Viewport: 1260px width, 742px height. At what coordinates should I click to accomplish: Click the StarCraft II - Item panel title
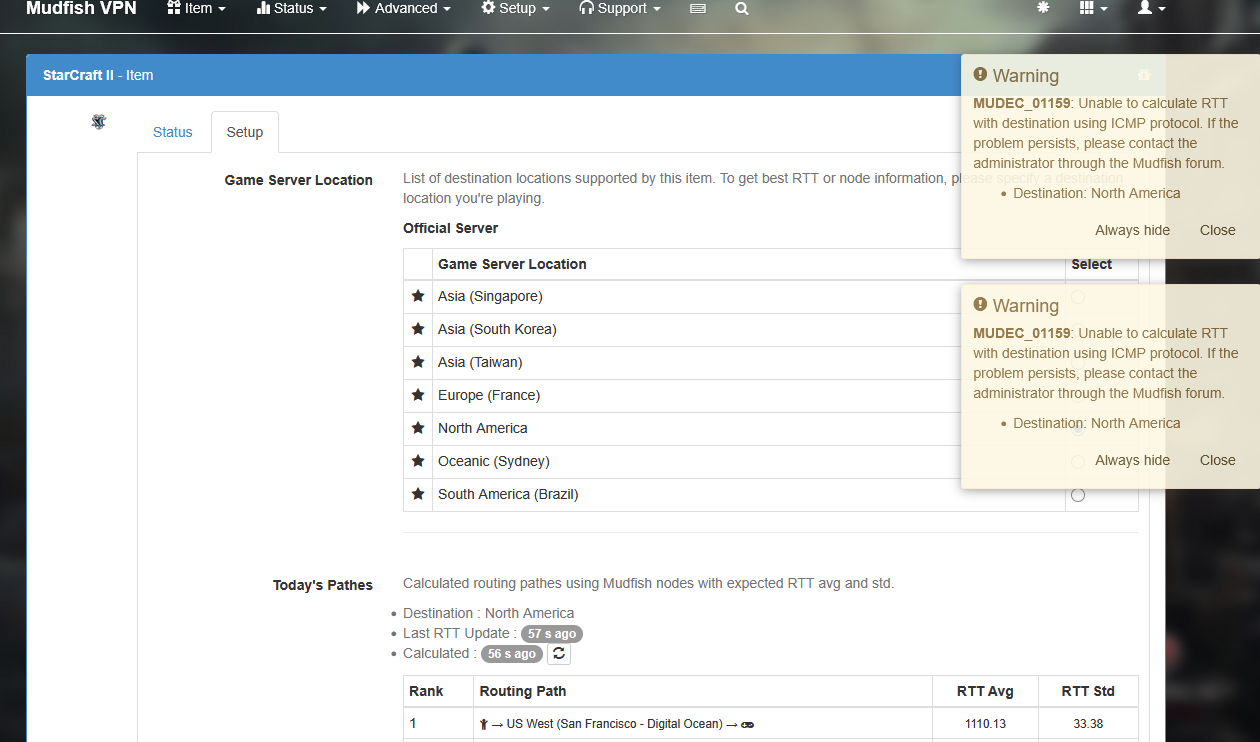[98, 75]
